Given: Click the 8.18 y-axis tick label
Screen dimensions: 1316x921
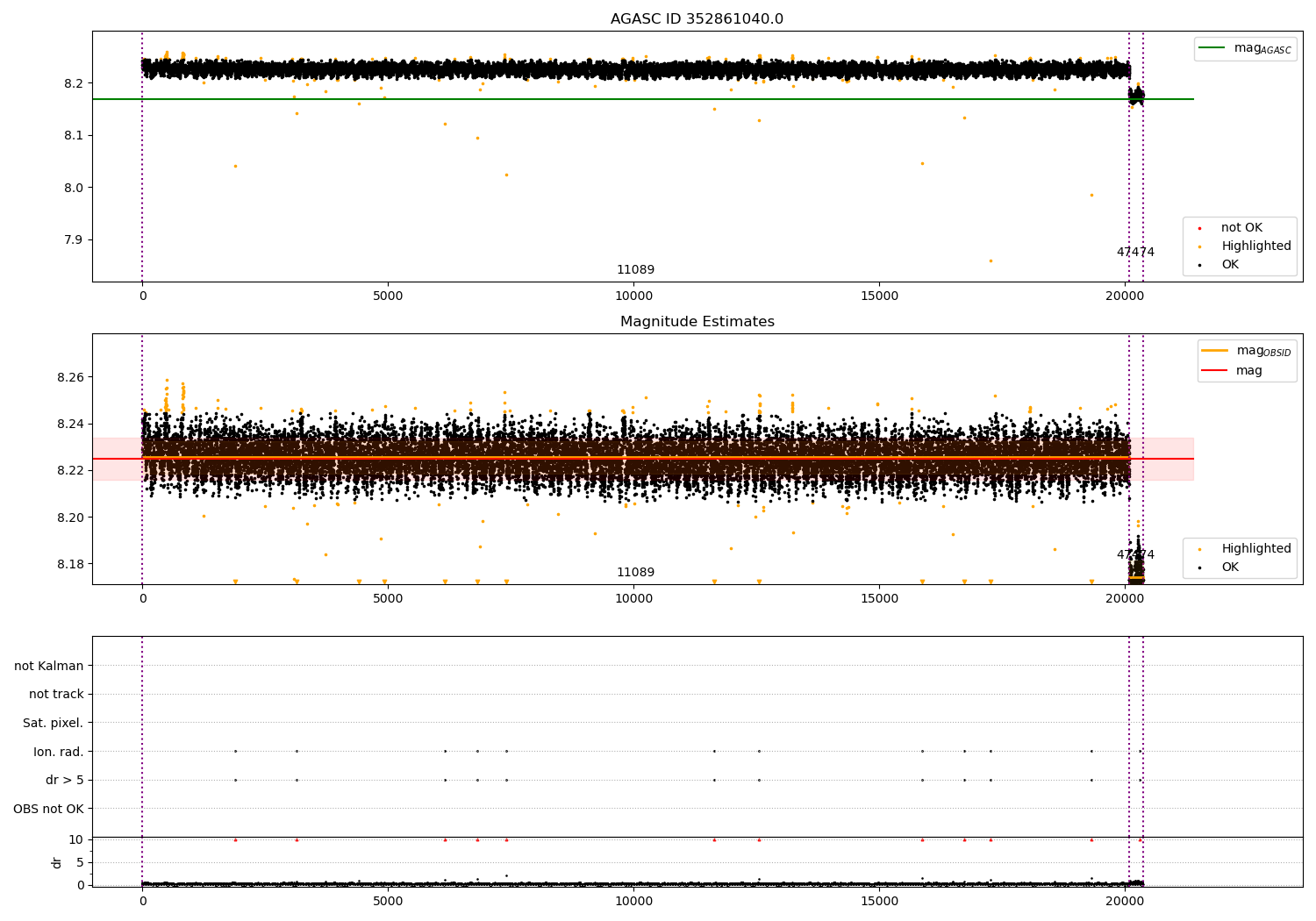Looking at the screenshot, I should pyautogui.click(x=70, y=564).
